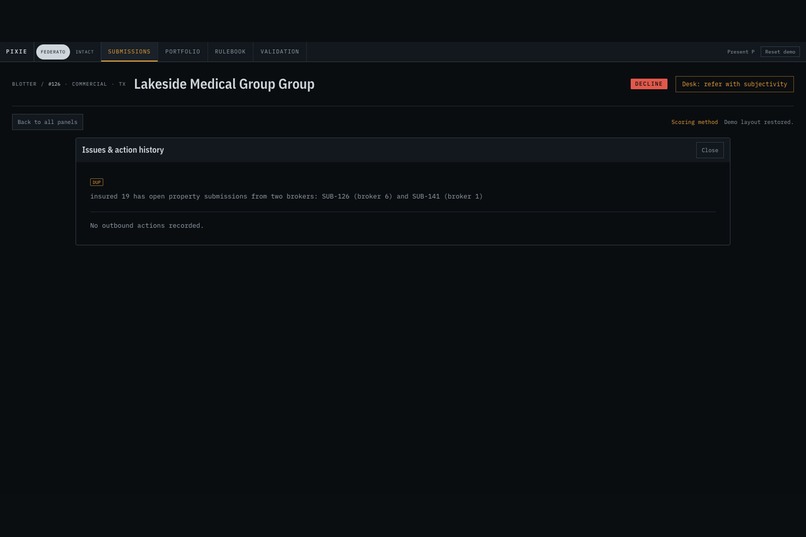Click Back to all panels
Image resolution: width=806 pixels, height=537 pixels.
tap(47, 122)
